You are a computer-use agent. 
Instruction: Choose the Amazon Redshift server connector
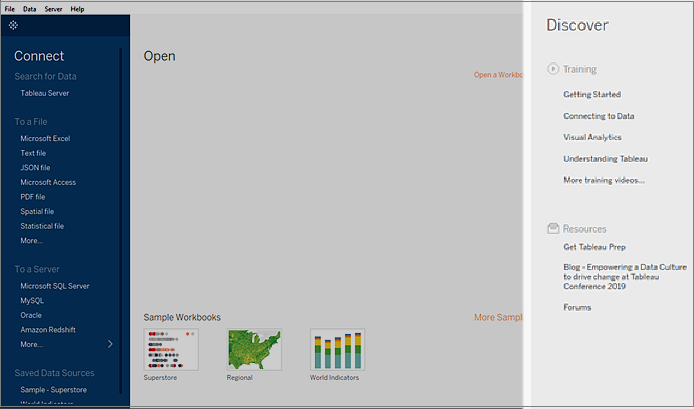pyautogui.click(x=48, y=329)
